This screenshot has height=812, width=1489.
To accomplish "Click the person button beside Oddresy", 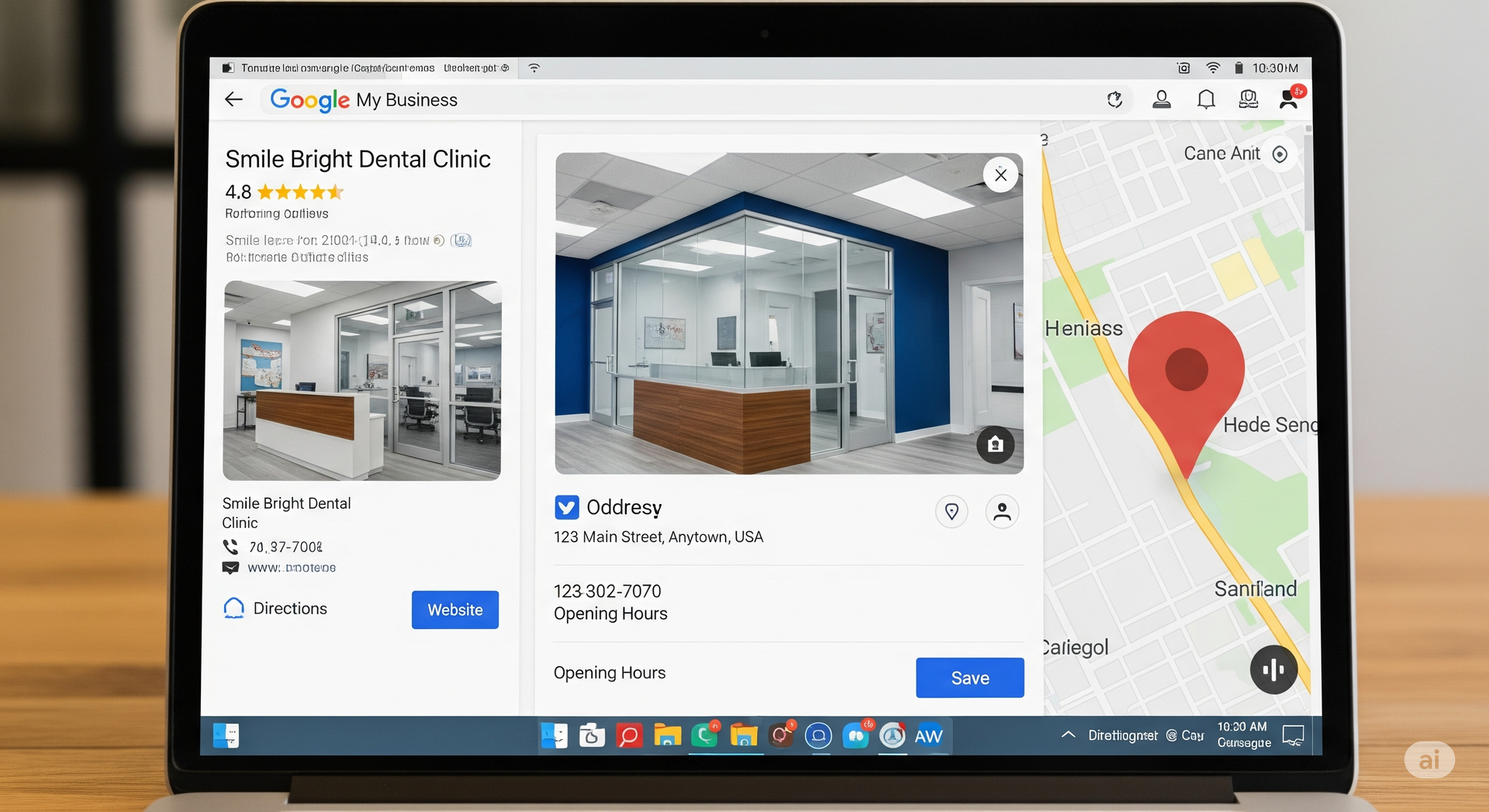I will [x=1002, y=512].
